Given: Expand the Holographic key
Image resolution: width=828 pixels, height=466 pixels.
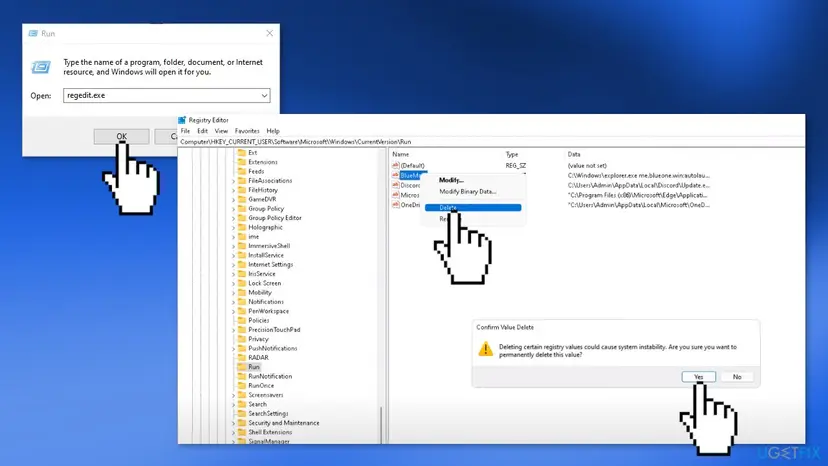Looking at the screenshot, I should (233, 227).
